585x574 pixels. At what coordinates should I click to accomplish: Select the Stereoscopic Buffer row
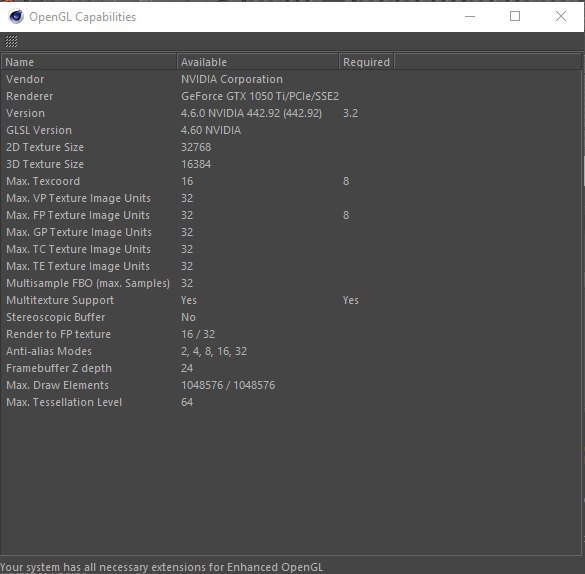[x=291, y=317]
